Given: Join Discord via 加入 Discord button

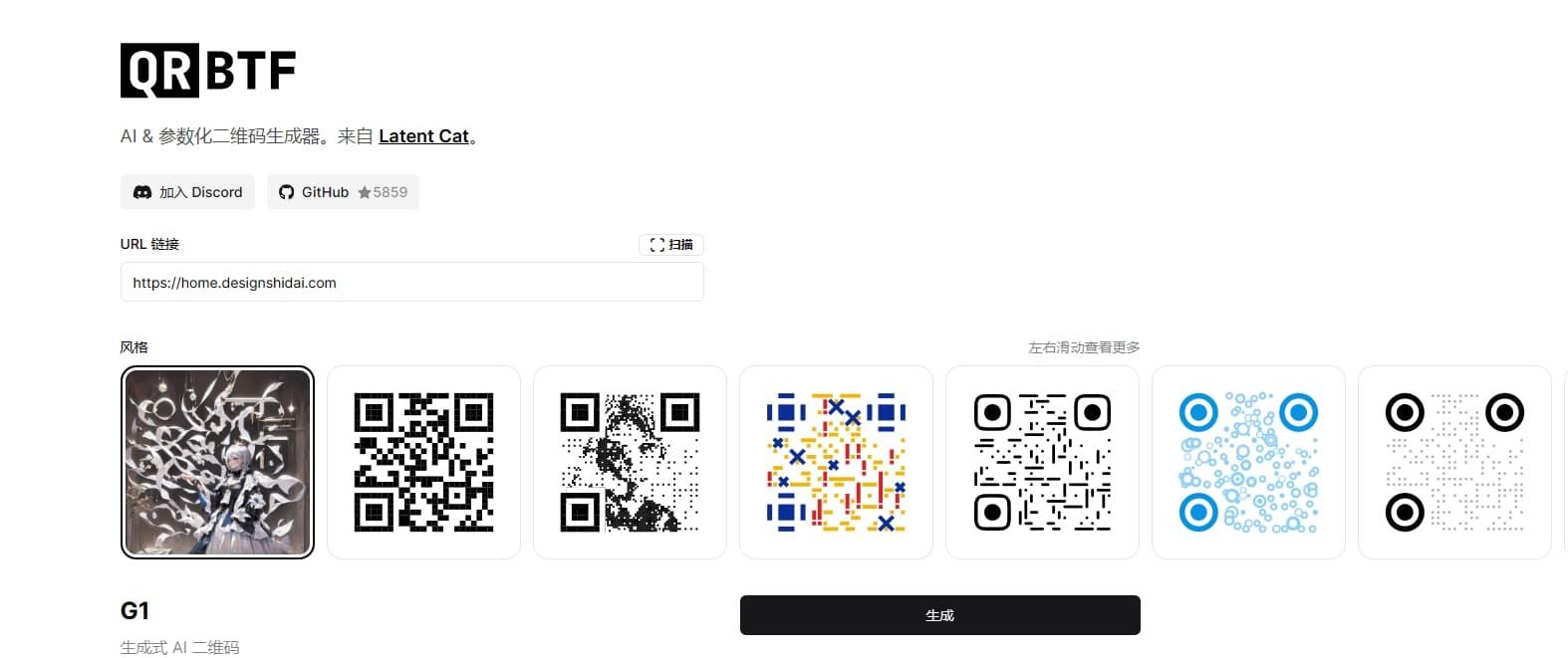Looking at the screenshot, I should pos(187,192).
